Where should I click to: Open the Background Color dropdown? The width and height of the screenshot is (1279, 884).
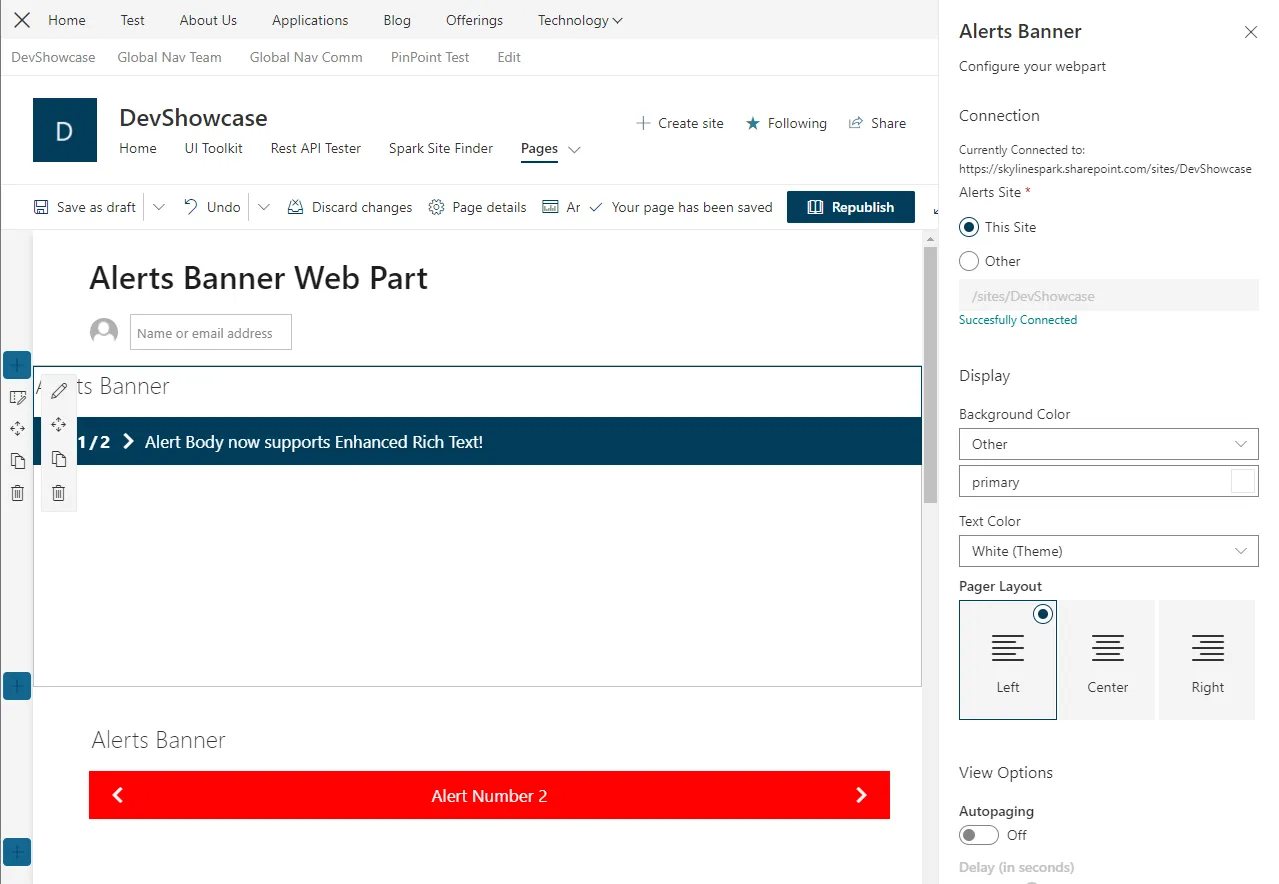(1108, 444)
